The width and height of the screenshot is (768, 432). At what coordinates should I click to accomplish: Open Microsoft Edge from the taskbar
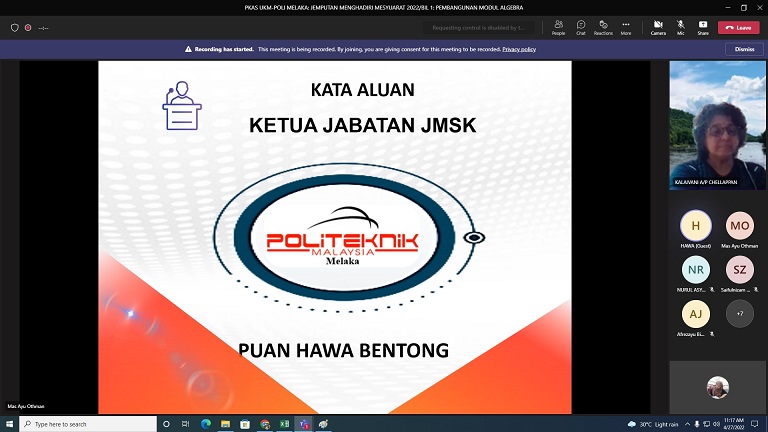coord(206,424)
